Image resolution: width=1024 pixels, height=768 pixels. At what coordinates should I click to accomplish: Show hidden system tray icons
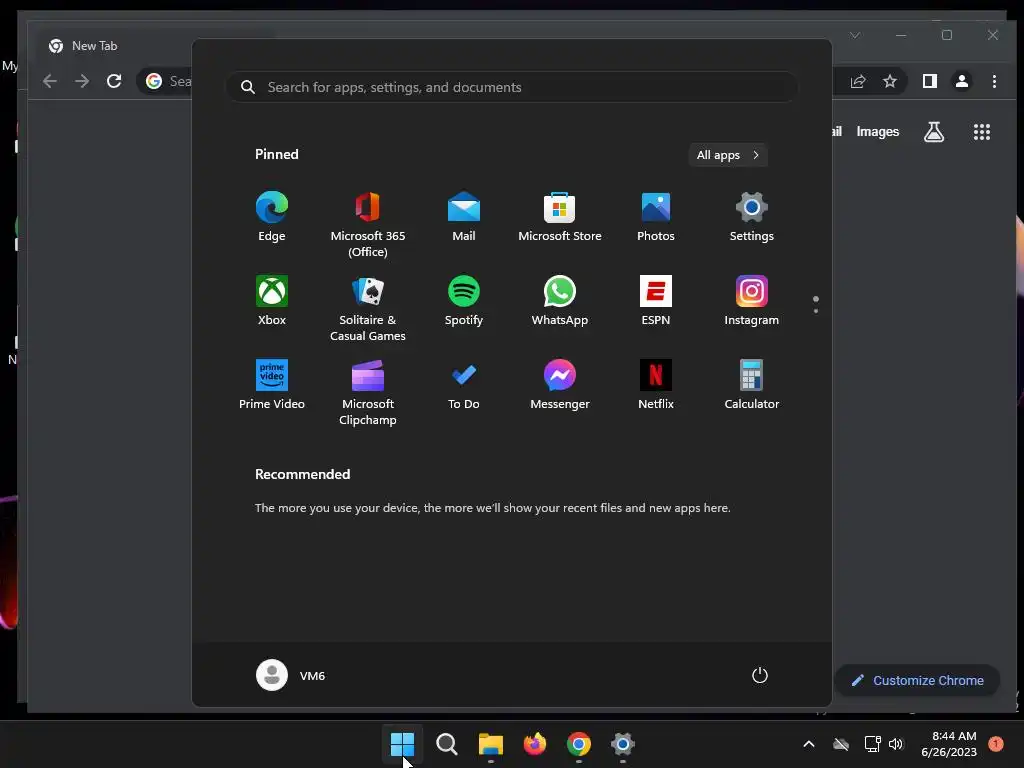click(x=808, y=744)
